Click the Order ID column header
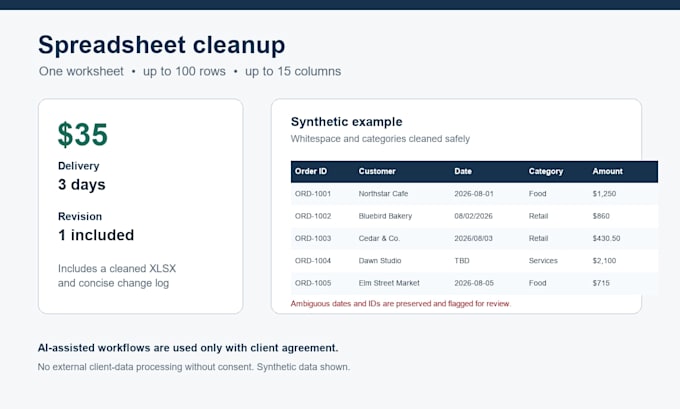 [311, 171]
